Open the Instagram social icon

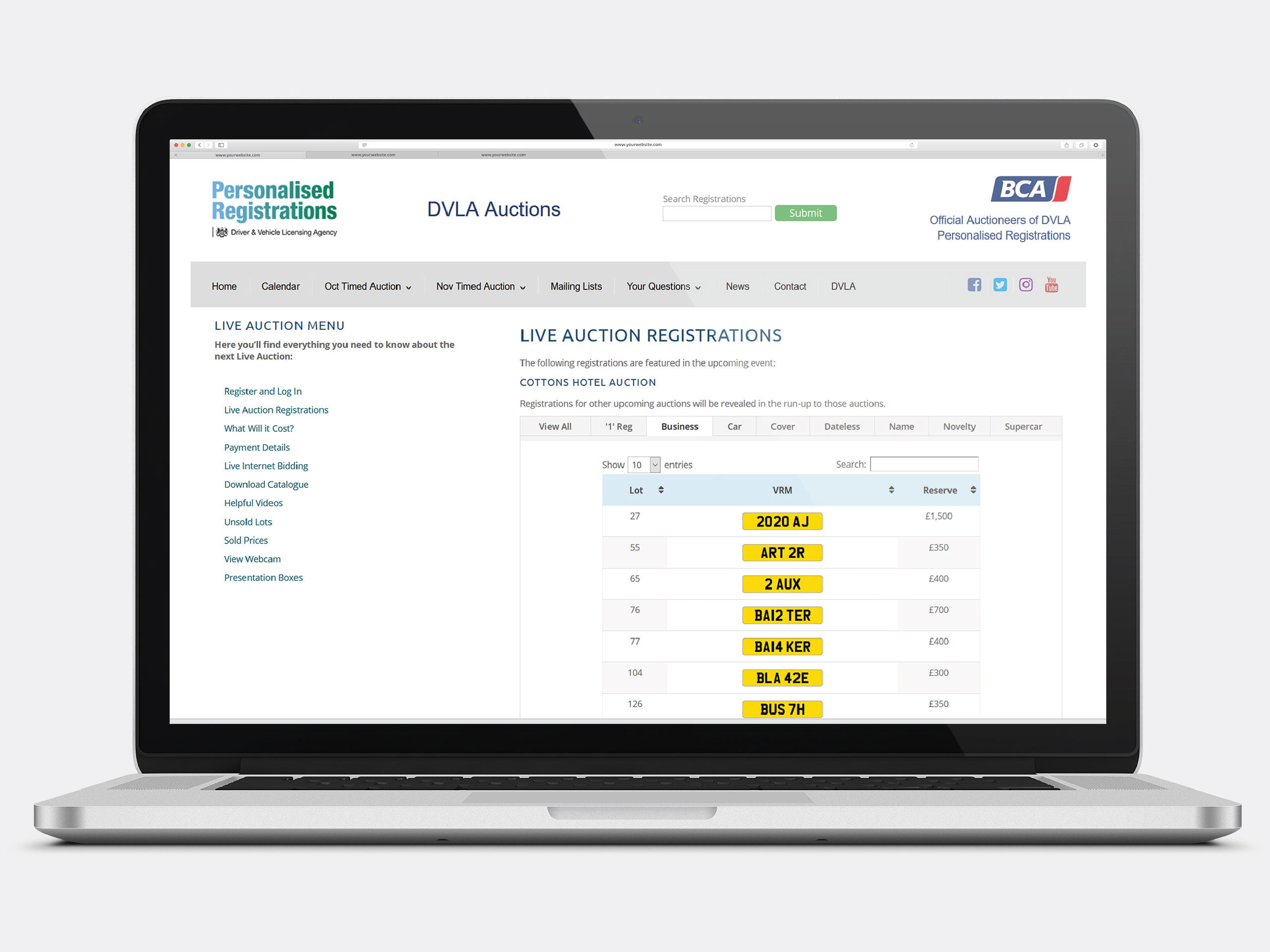(x=1025, y=285)
